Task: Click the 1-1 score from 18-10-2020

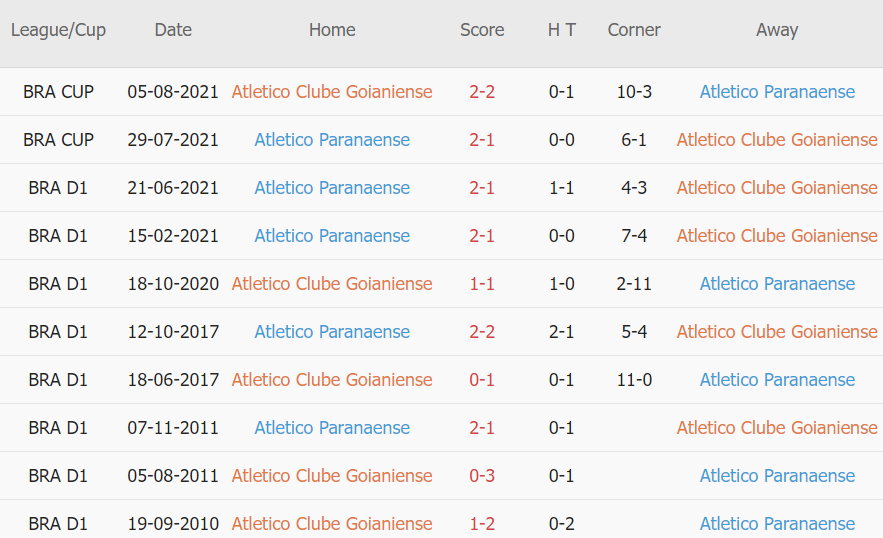Action: 482,283
